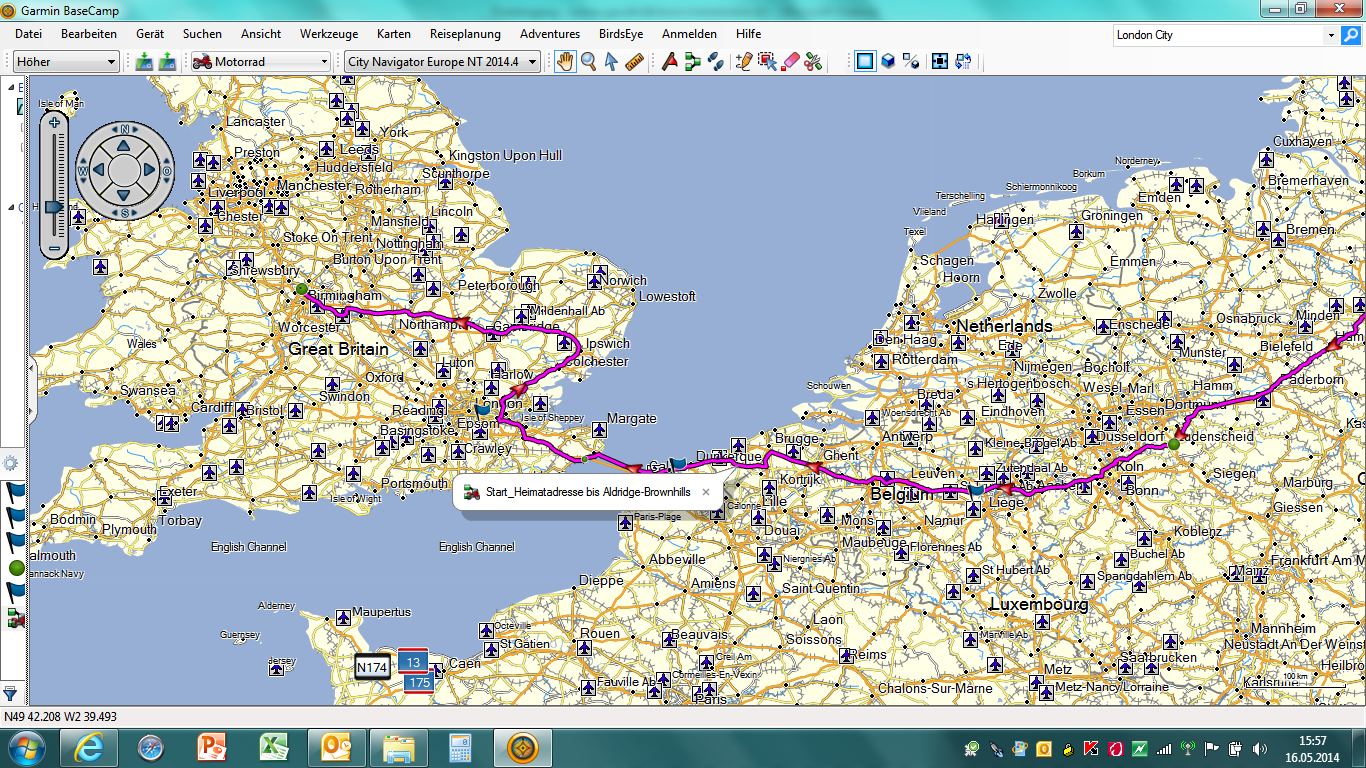This screenshot has height=768, width=1366.
Task: Toggle the 3D map view cube
Action: (x=887, y=62)
